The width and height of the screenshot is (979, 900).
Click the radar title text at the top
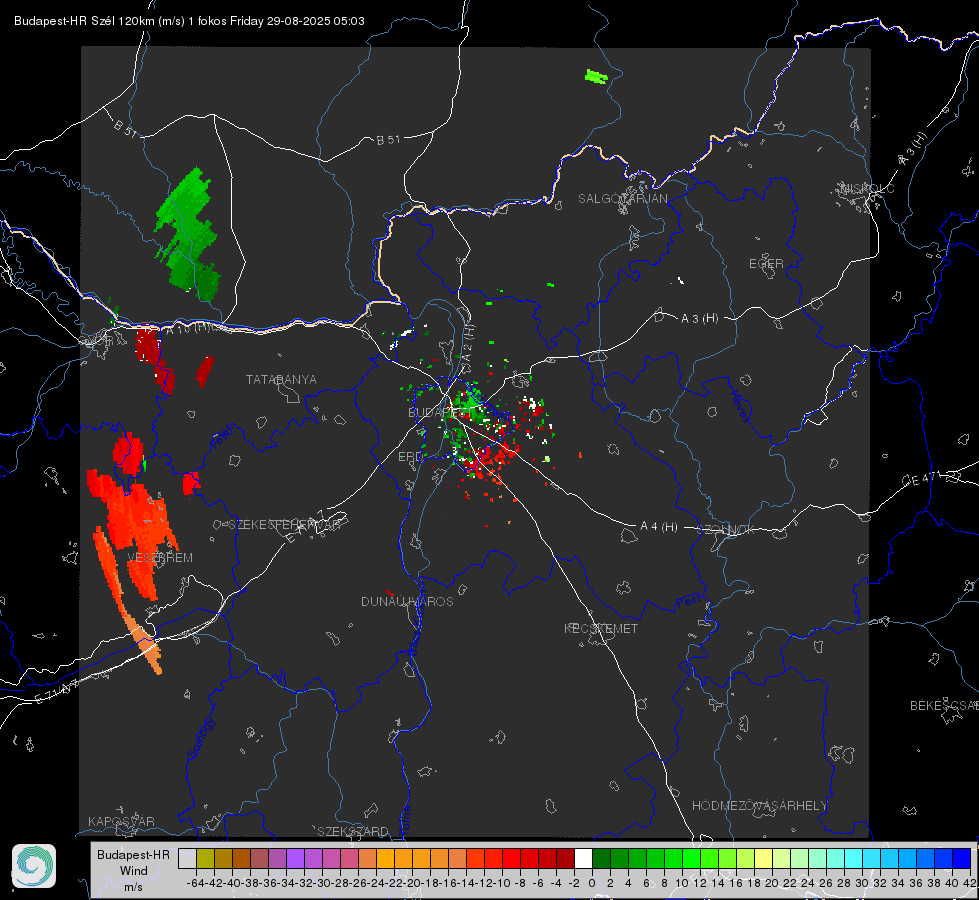pos(189,21)
